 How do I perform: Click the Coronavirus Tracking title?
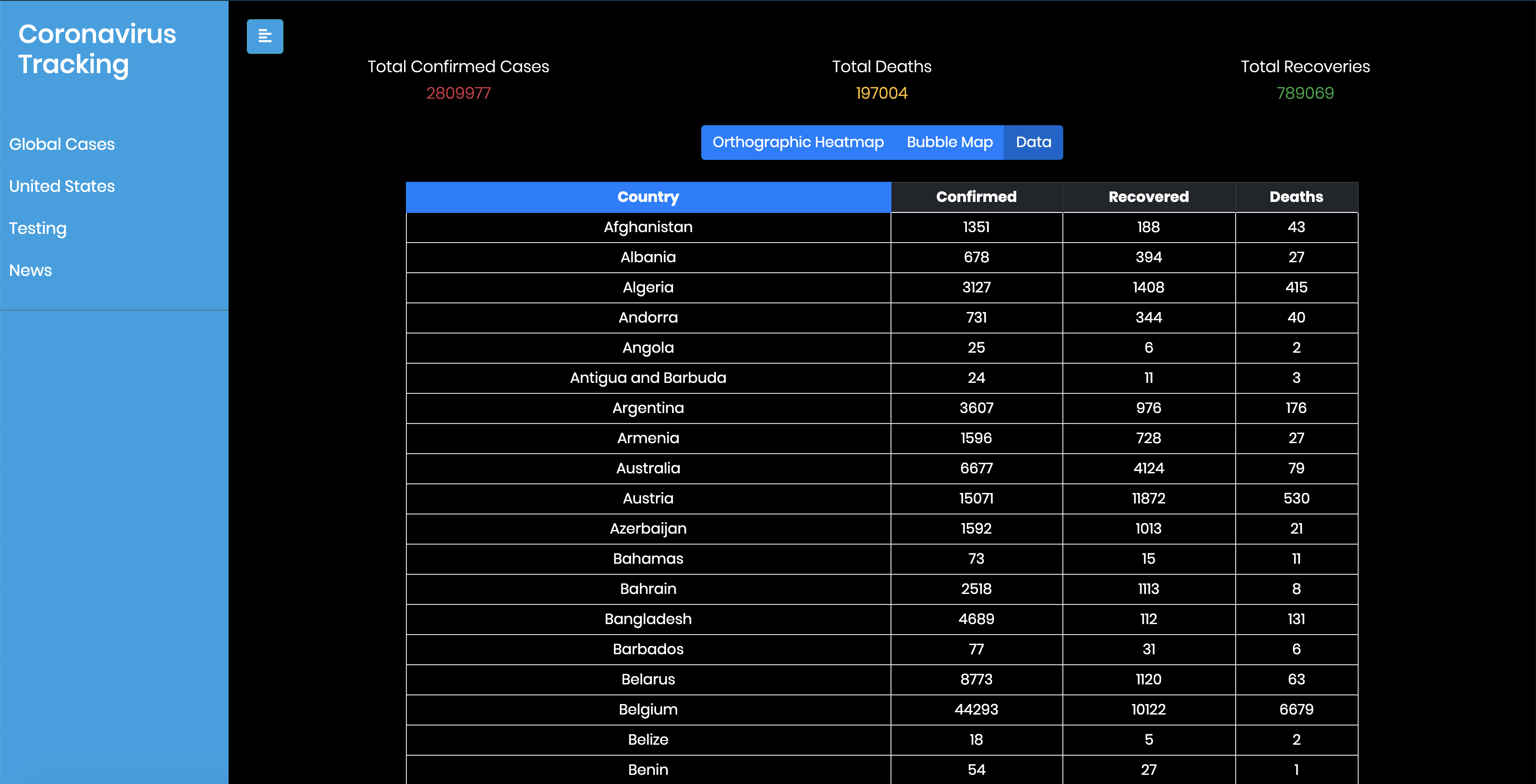point(96,49)
